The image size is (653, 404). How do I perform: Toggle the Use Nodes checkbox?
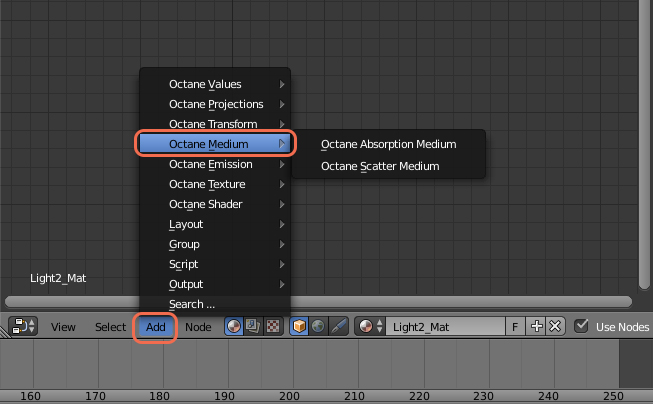[582, 326]
